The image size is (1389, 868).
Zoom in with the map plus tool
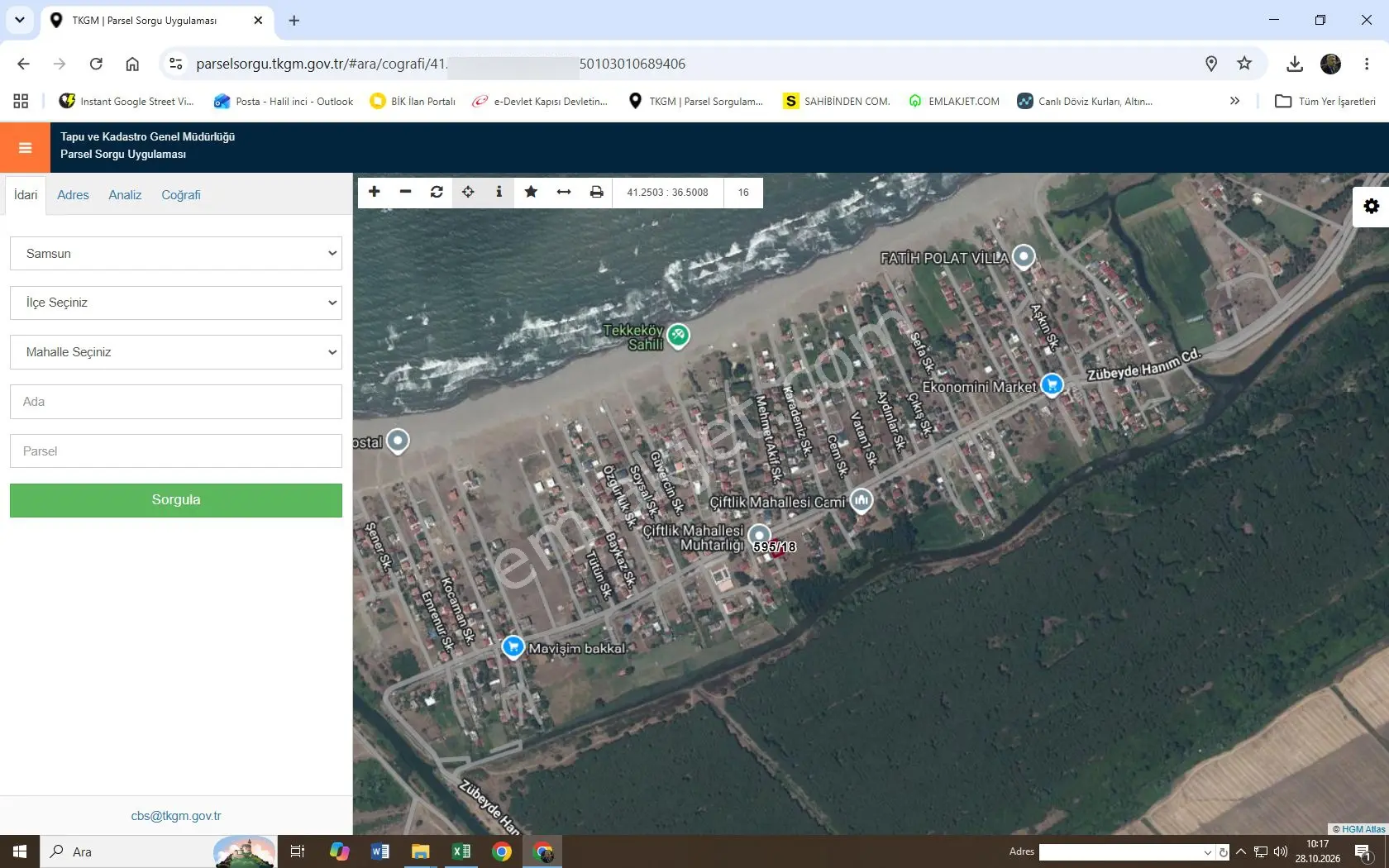375,192
